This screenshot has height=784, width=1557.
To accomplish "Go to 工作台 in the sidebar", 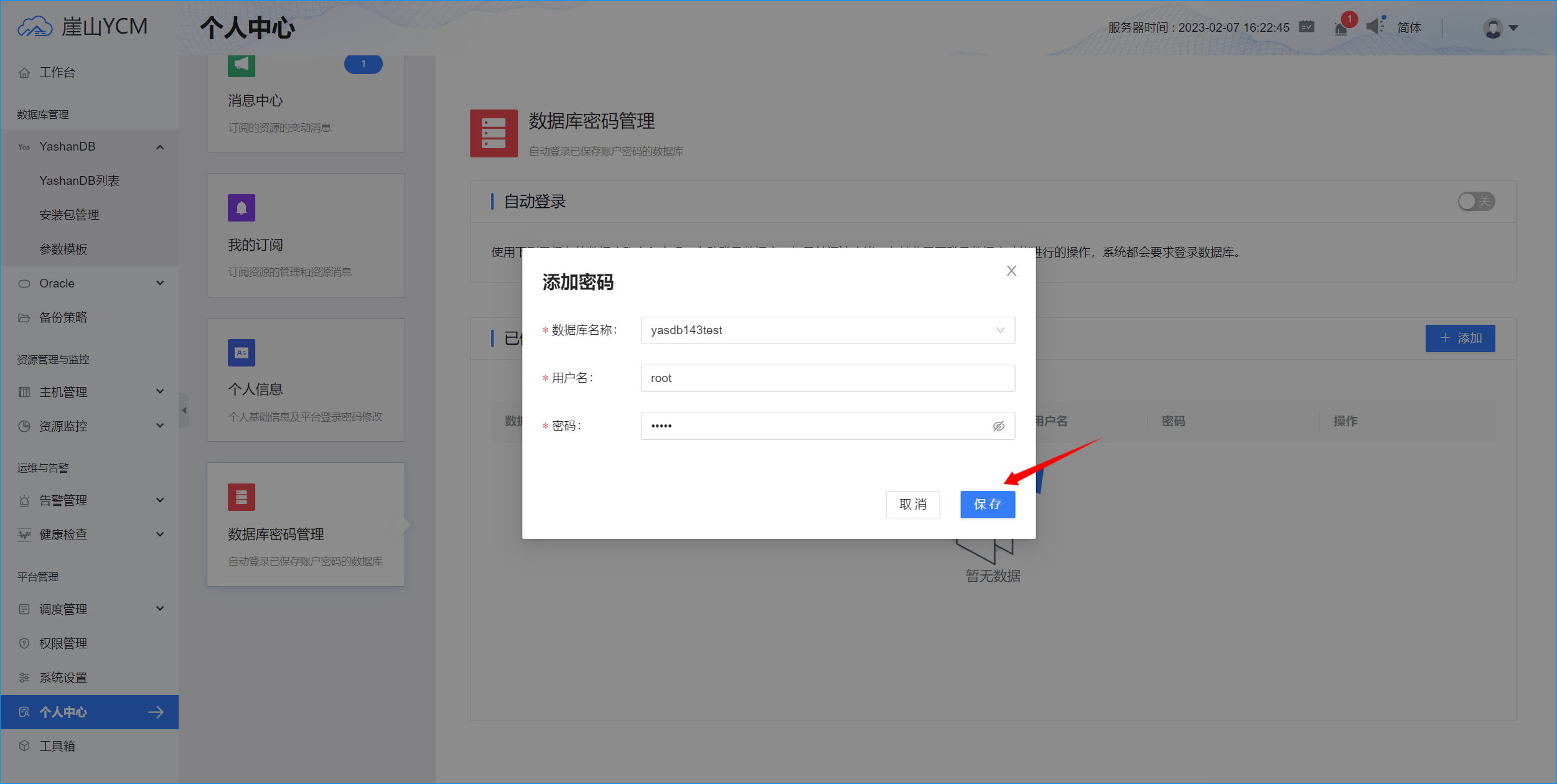I will pos(57,72).
